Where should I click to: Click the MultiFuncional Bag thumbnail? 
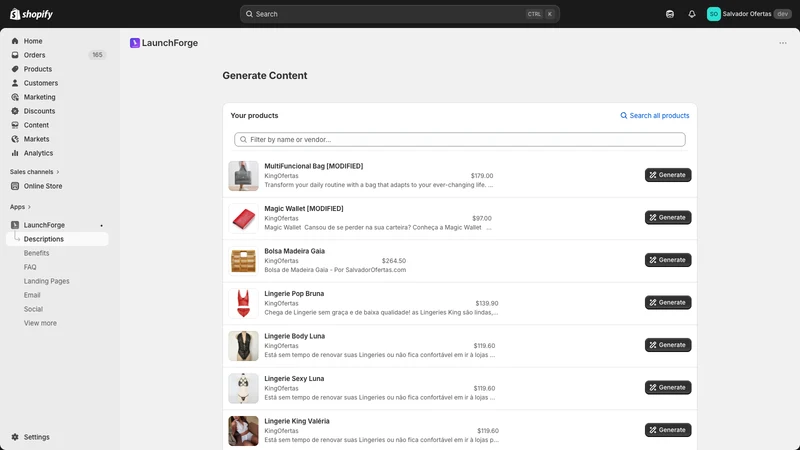pos(243,176)
